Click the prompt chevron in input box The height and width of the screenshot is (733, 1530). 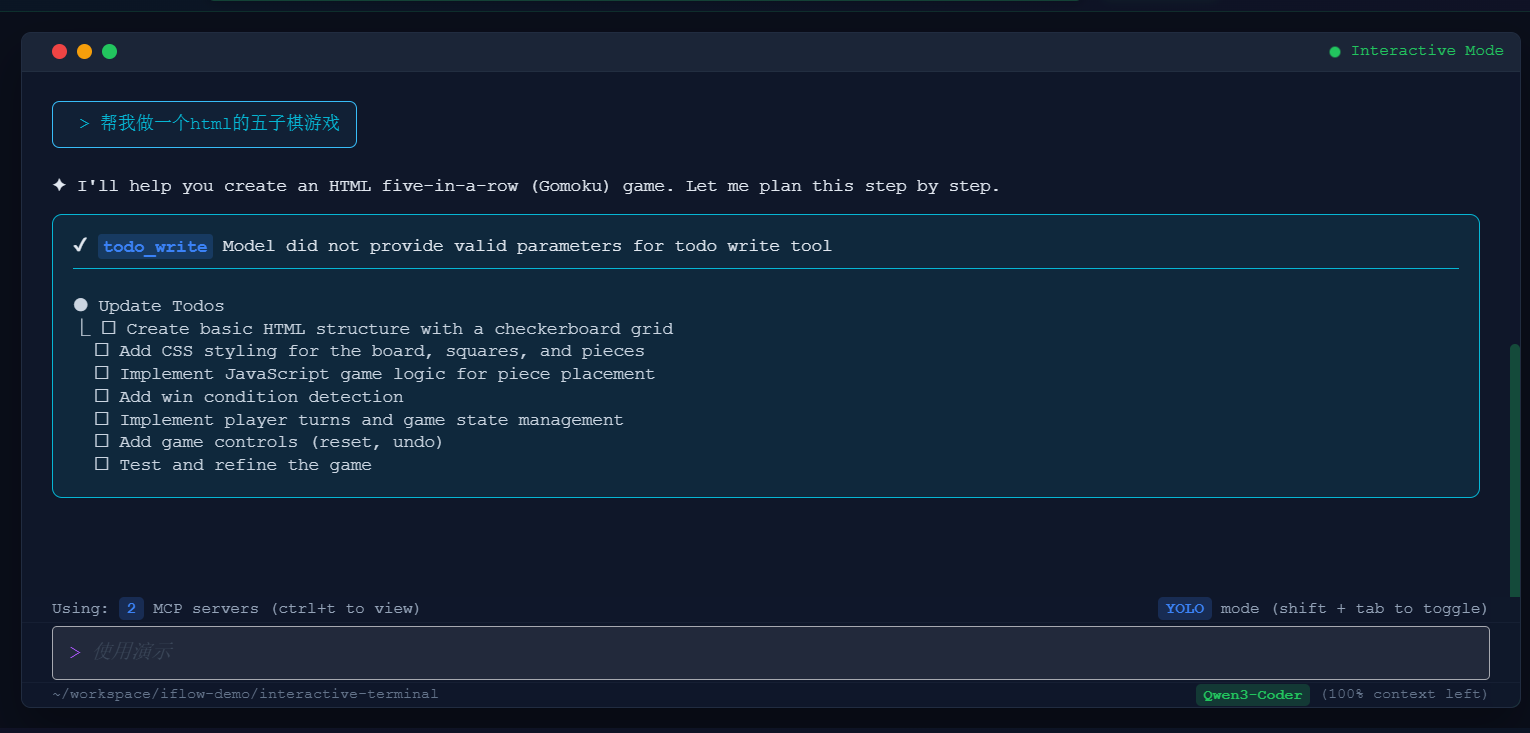[75, 653]
